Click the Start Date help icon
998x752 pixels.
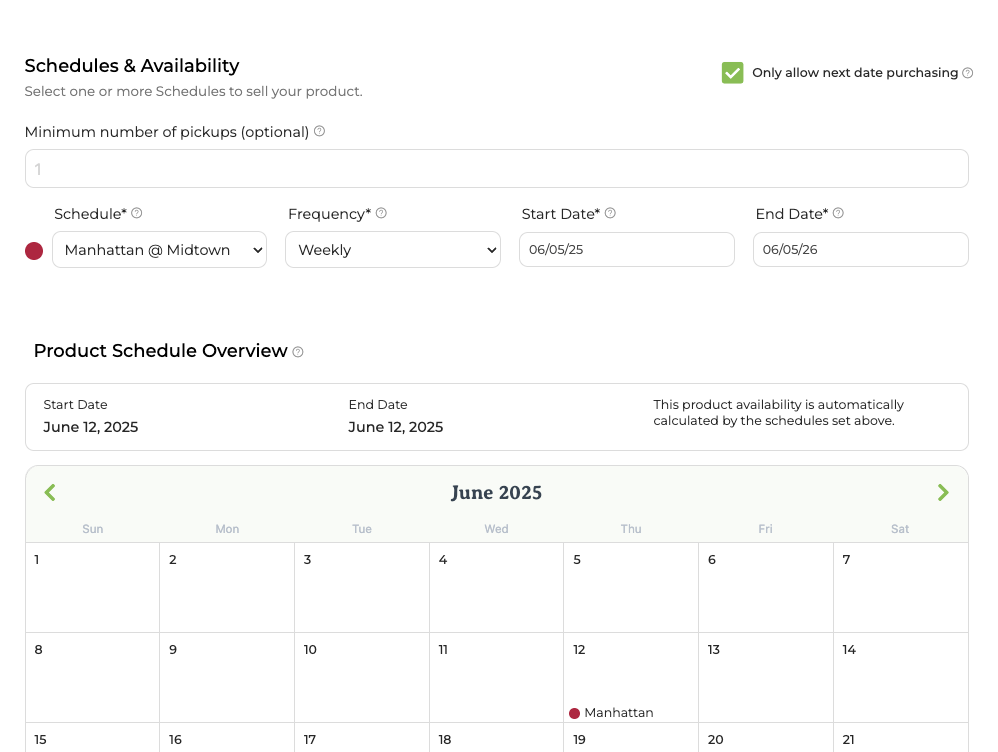coord(610,213)
